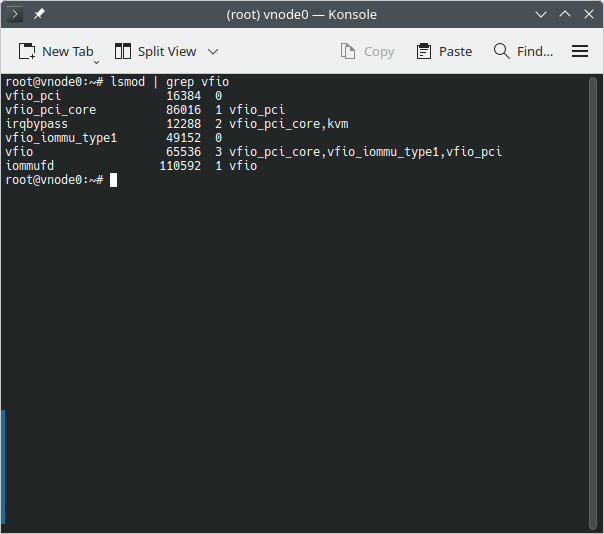Maximize the Konsole window

(565, 14)
